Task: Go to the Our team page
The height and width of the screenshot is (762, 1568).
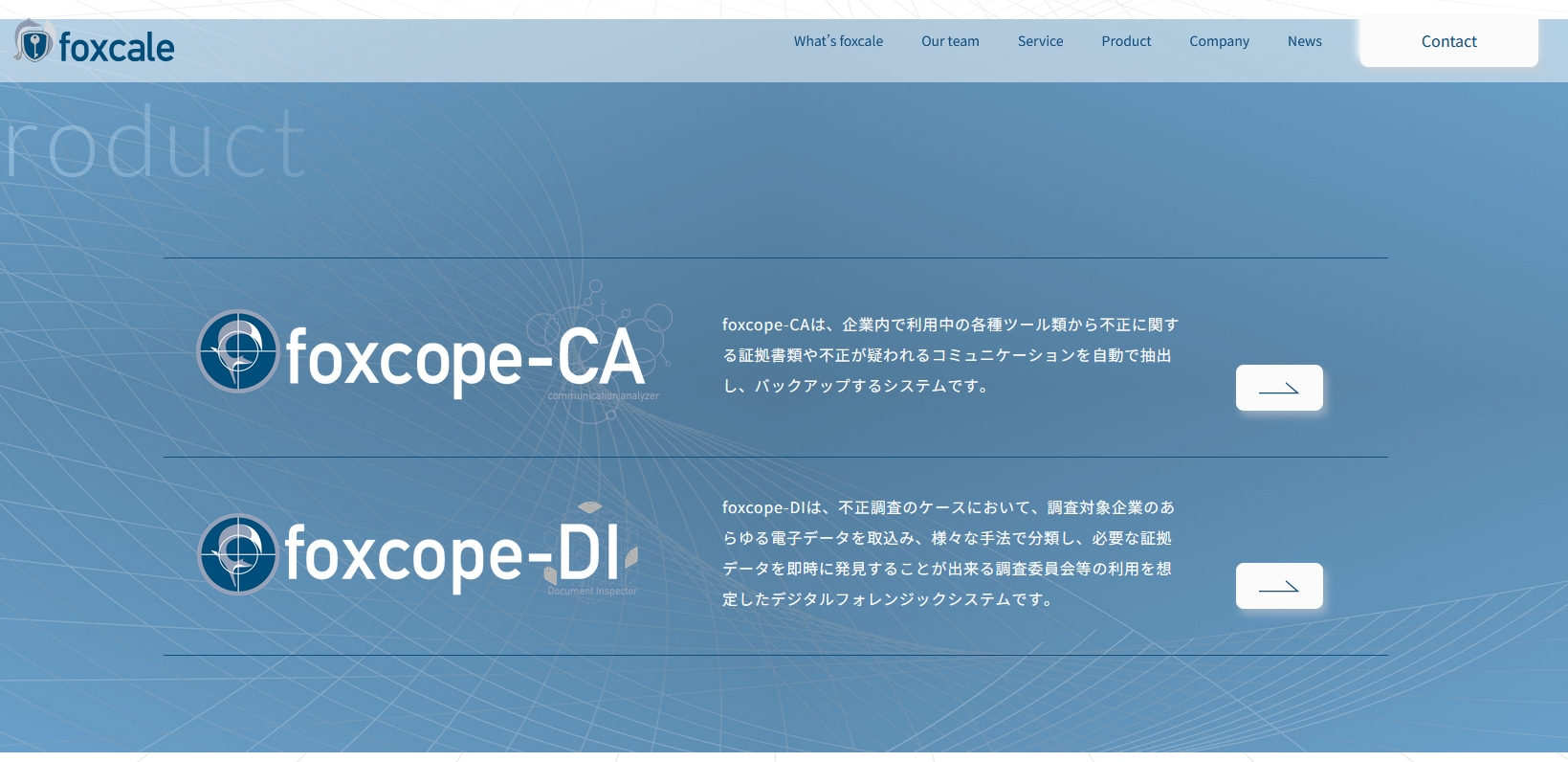Action: (950, 41)
